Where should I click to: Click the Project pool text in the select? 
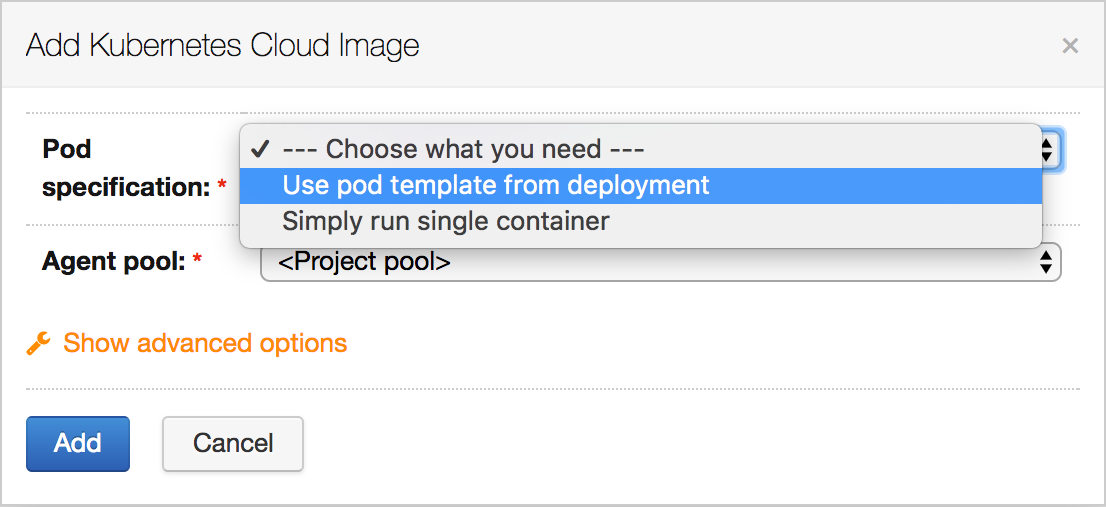[365, 262]
